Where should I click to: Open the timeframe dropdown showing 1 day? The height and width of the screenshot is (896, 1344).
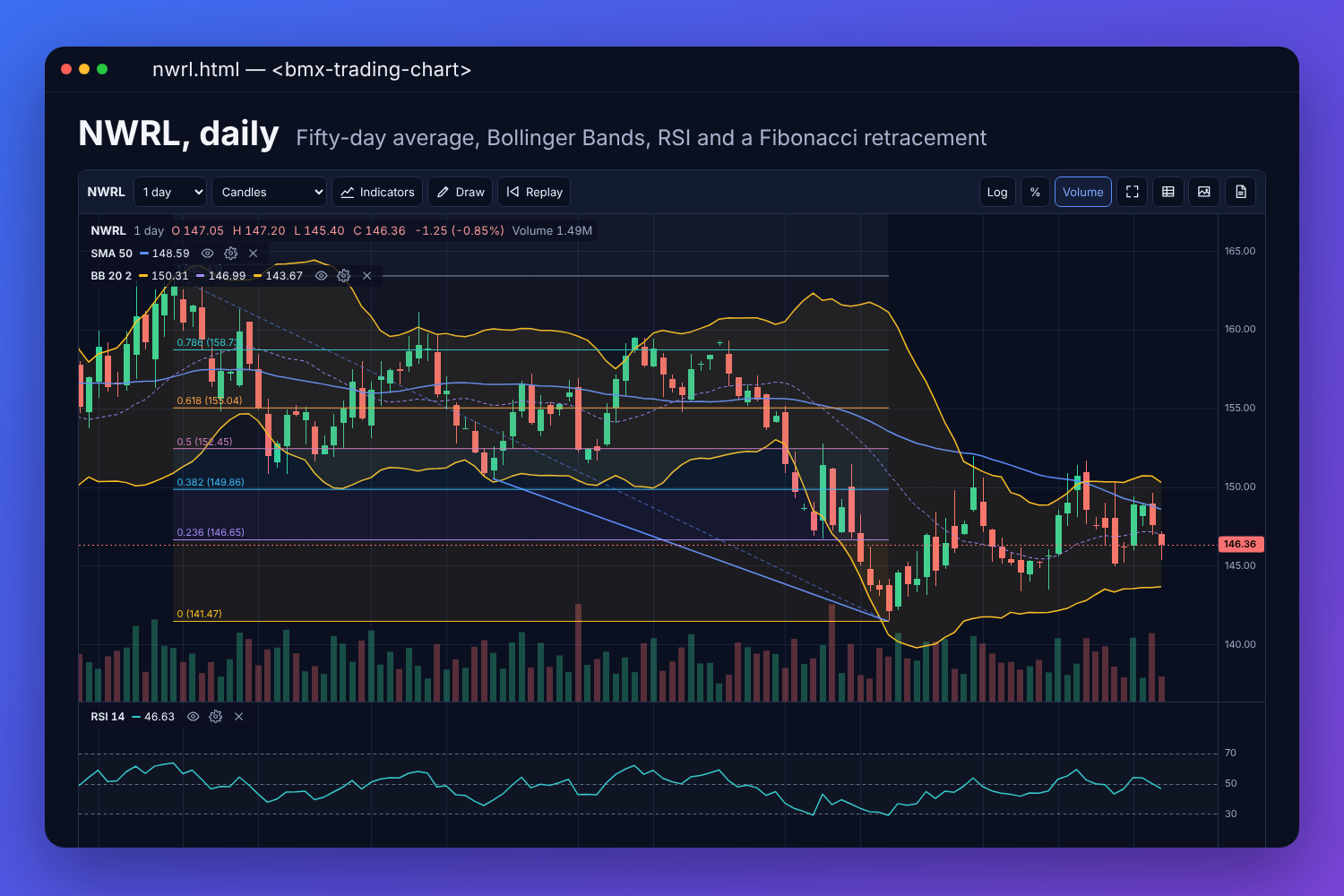point(170,192)
